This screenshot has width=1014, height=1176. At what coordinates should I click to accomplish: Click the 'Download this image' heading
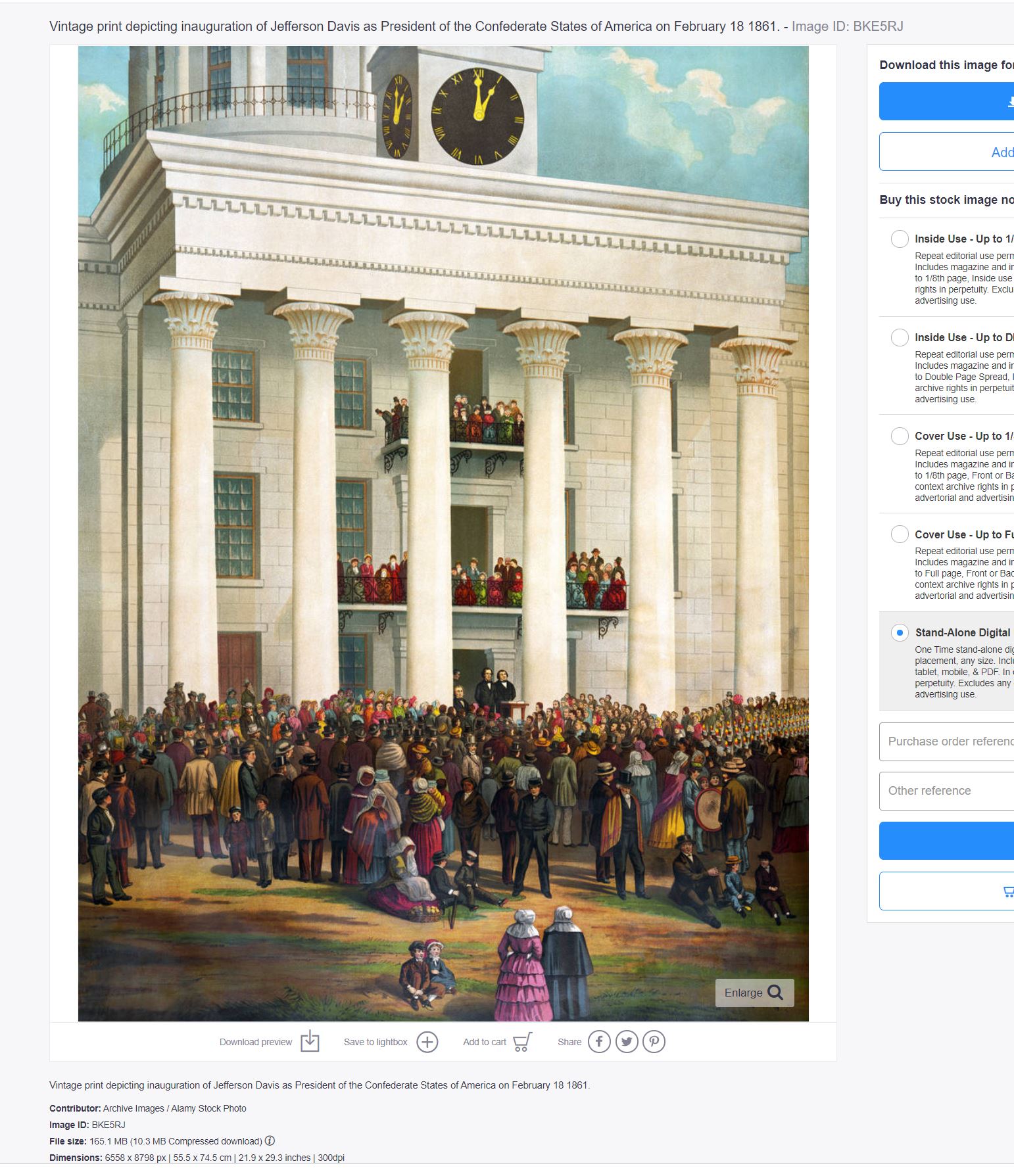pos(946,65)
